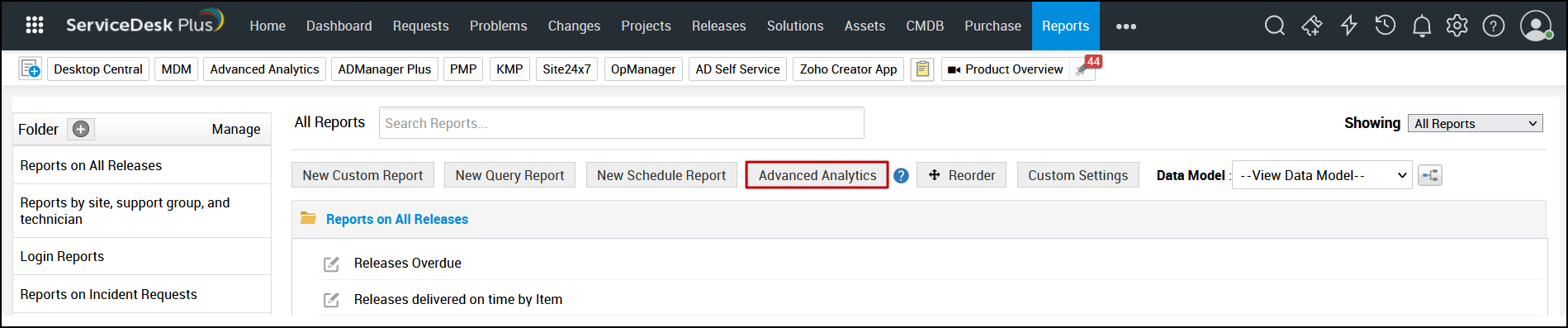1568x328 pixels.
Task: Open the quick actions lightning icon
Action: coord(1349,26)
